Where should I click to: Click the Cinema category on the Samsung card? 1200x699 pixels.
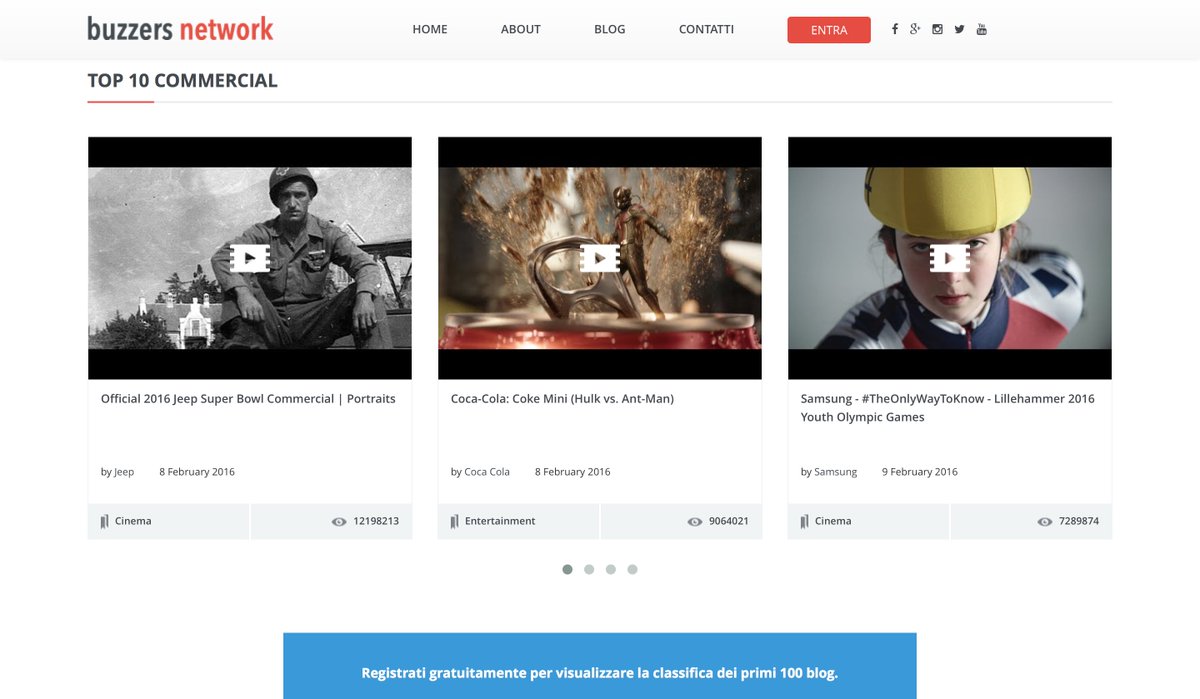click(x=833, y=521)
